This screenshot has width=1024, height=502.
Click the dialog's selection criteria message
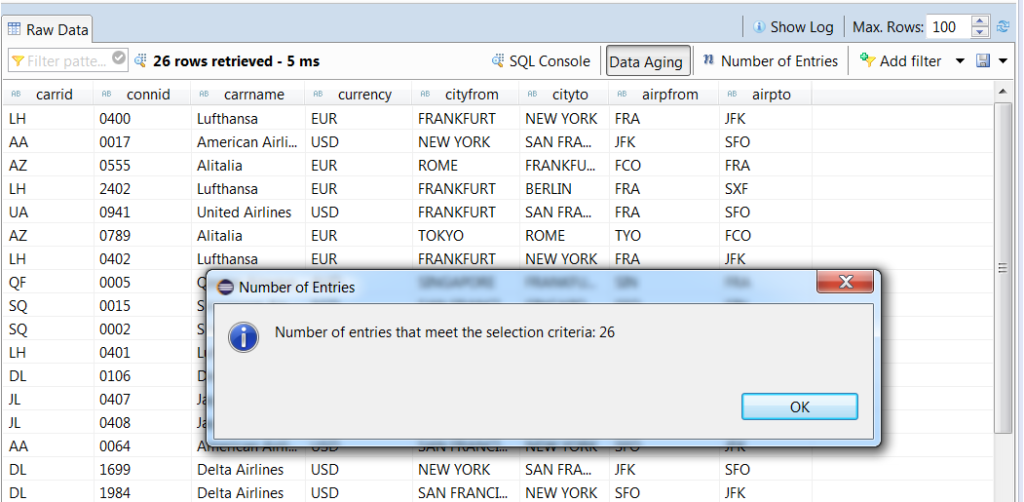[x=445, y=332]
